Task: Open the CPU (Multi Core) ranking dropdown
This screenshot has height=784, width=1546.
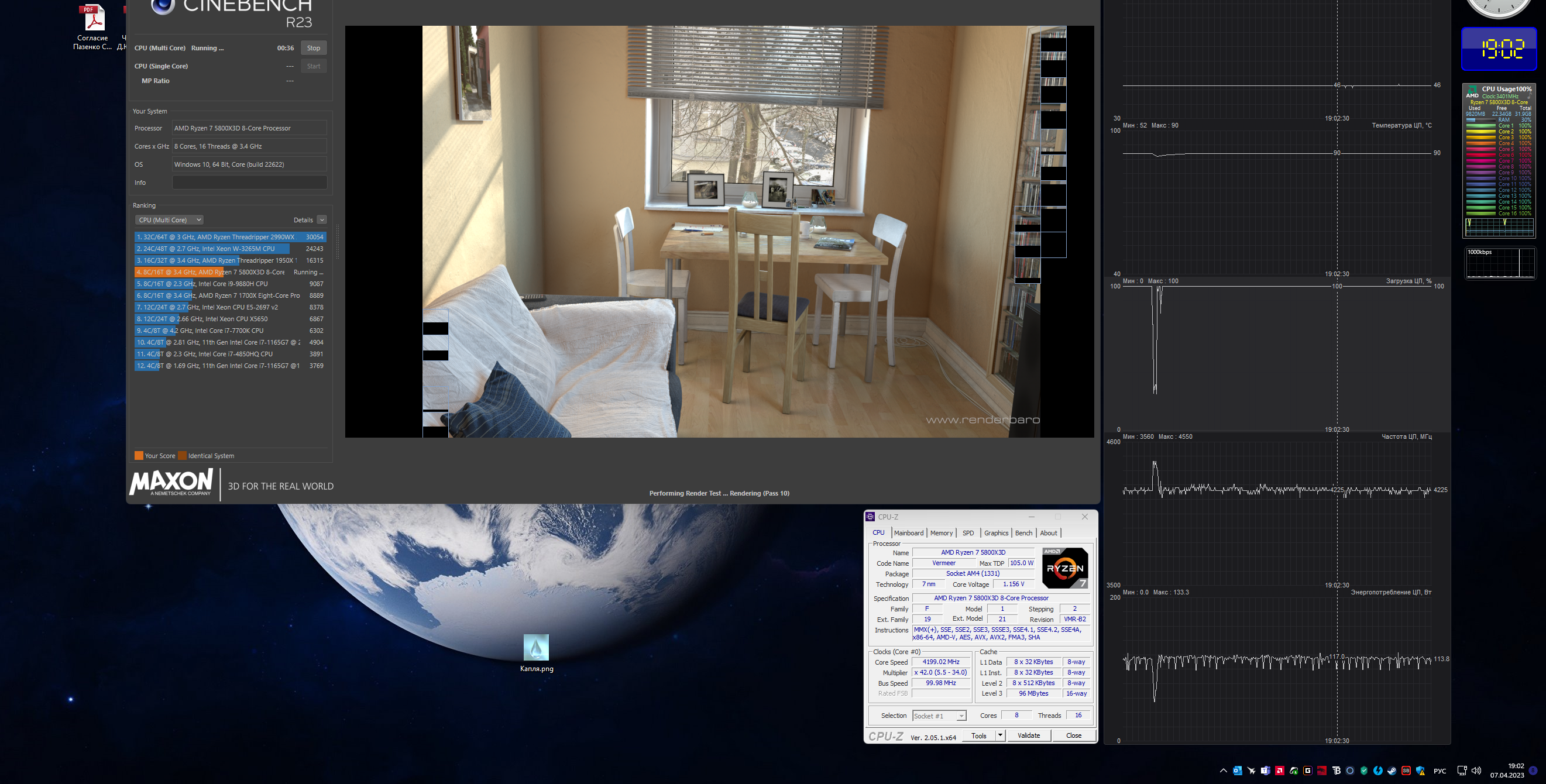Action: point(169,219)
